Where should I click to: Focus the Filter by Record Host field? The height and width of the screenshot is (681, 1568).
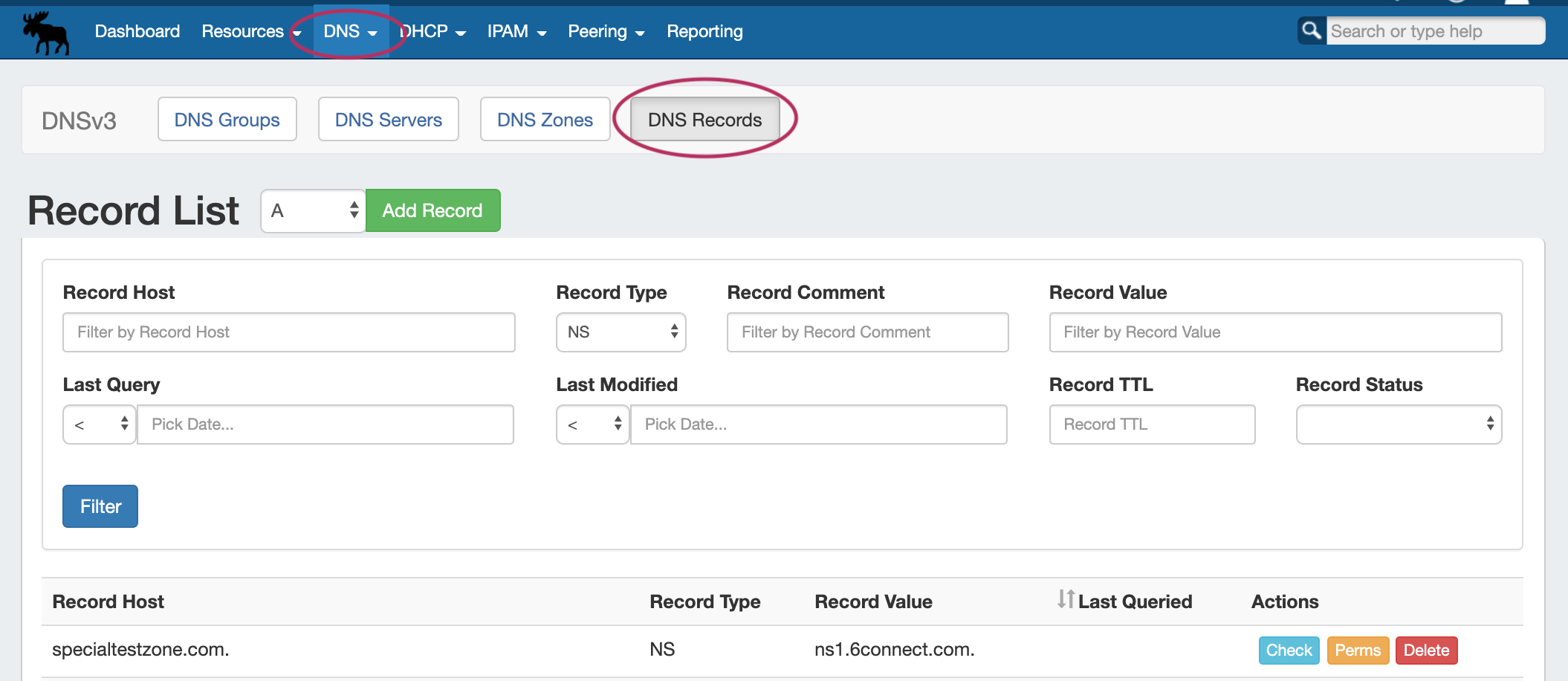tap(288, 332)
